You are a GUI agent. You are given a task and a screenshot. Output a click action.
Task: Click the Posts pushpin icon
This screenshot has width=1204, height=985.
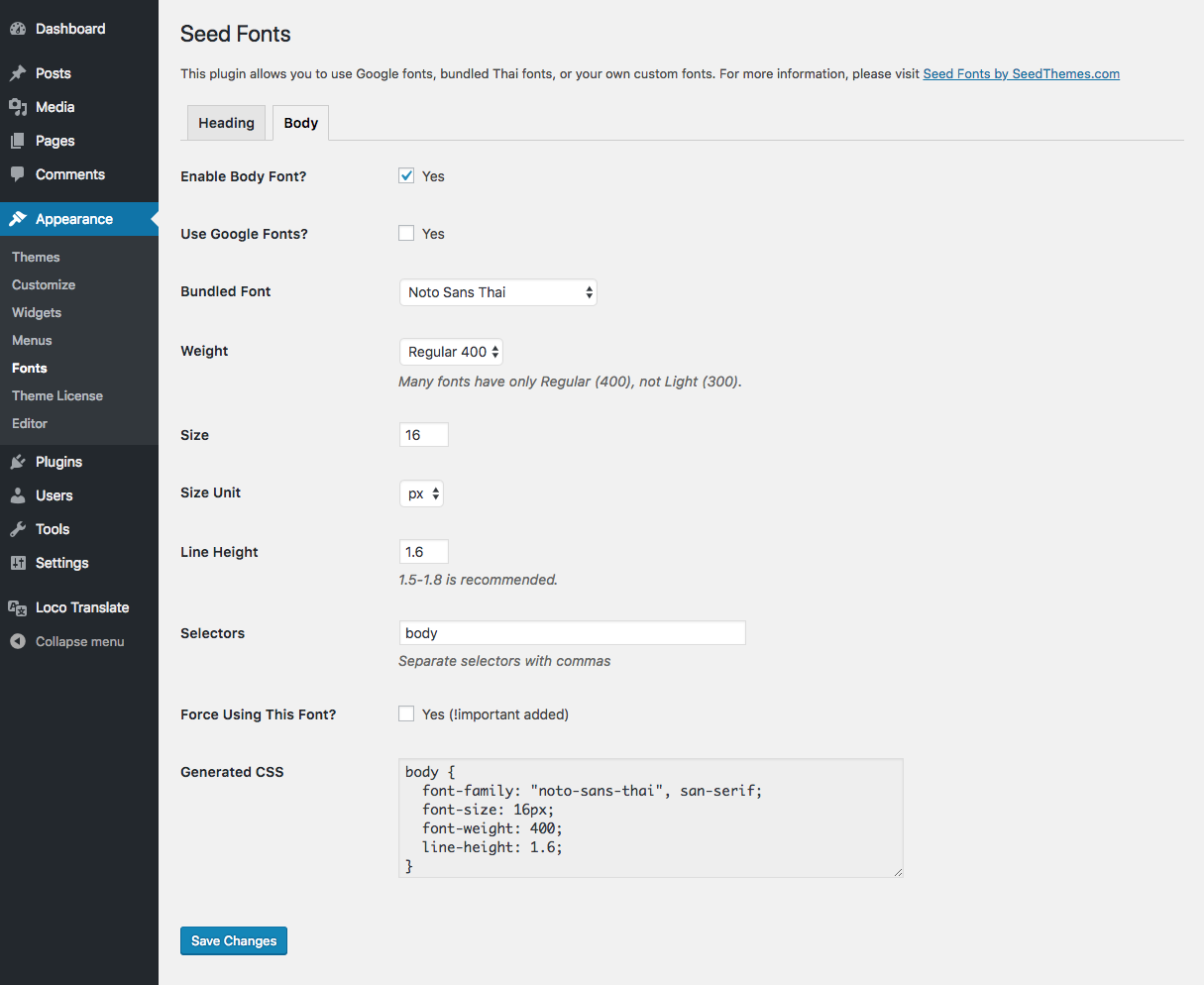[x=18, y=73]
